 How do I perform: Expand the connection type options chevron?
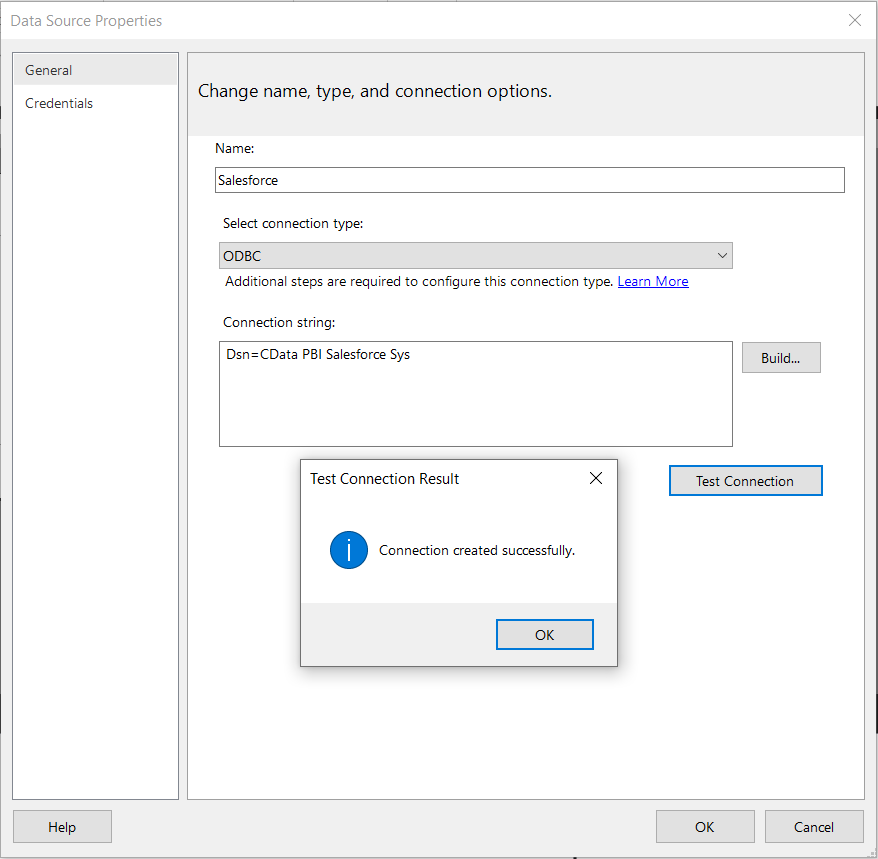pyautogui.click(x=722, y=255)
